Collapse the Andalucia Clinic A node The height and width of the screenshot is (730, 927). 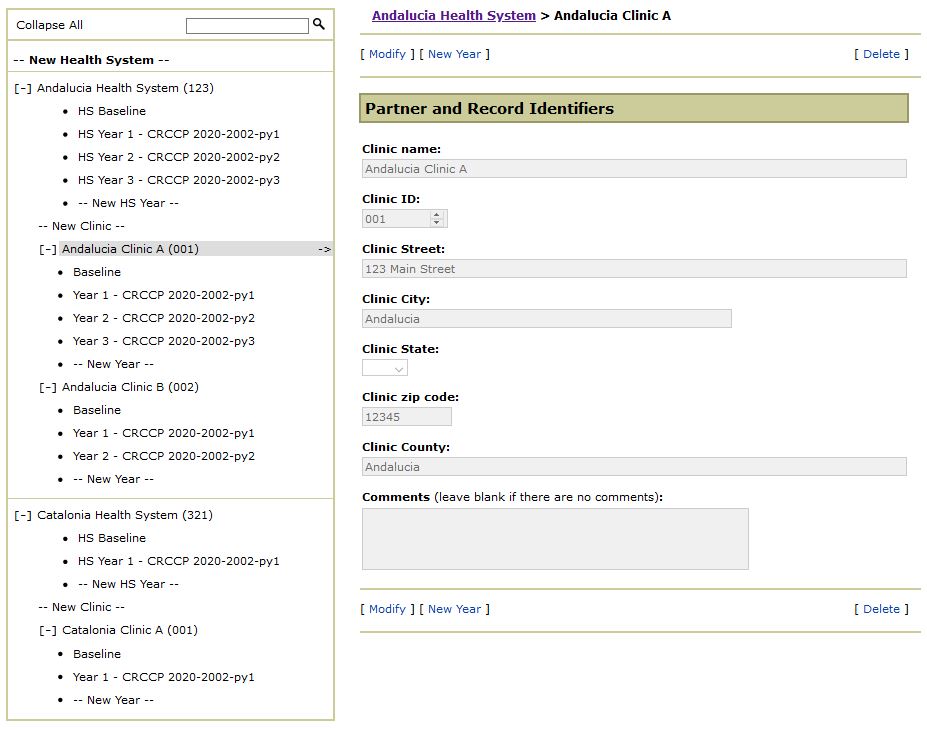coord(48,249)
